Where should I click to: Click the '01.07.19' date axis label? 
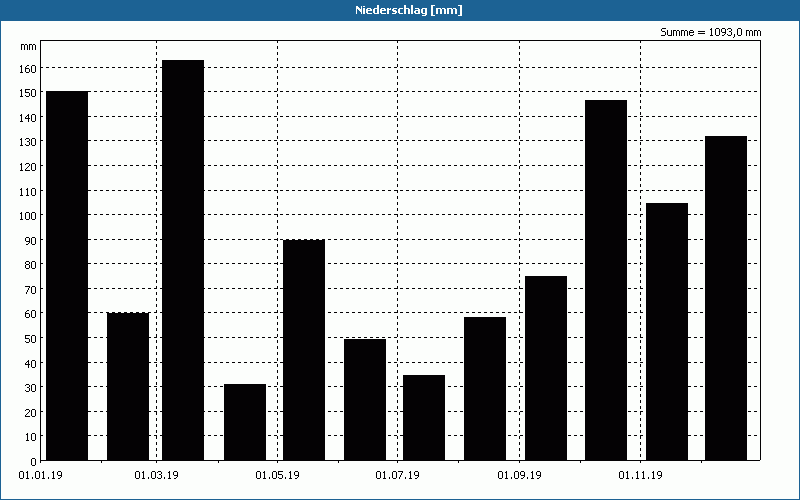[x=397, y=476]
